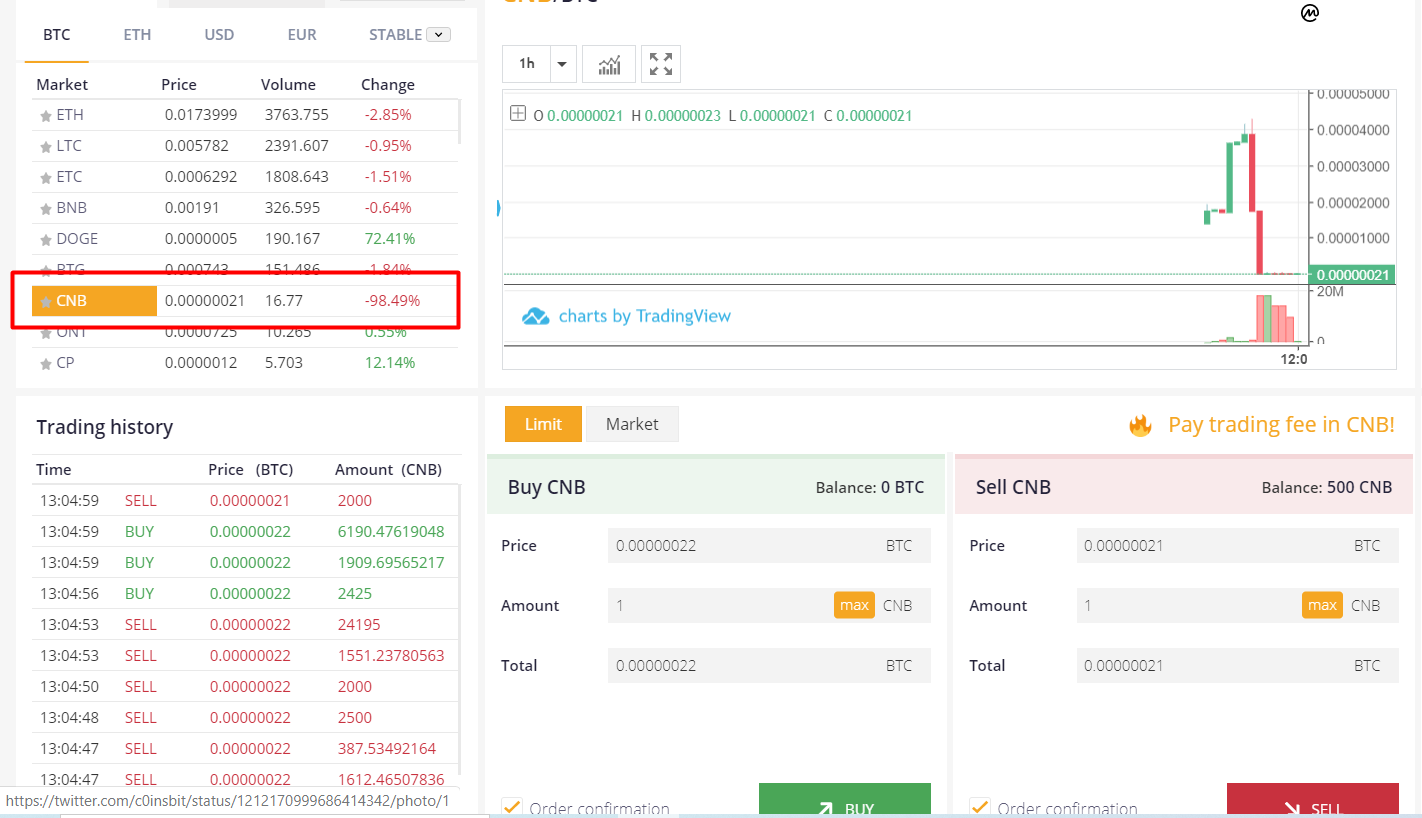
Task: Switch to the ETH market tab
Action: (137, 35)
